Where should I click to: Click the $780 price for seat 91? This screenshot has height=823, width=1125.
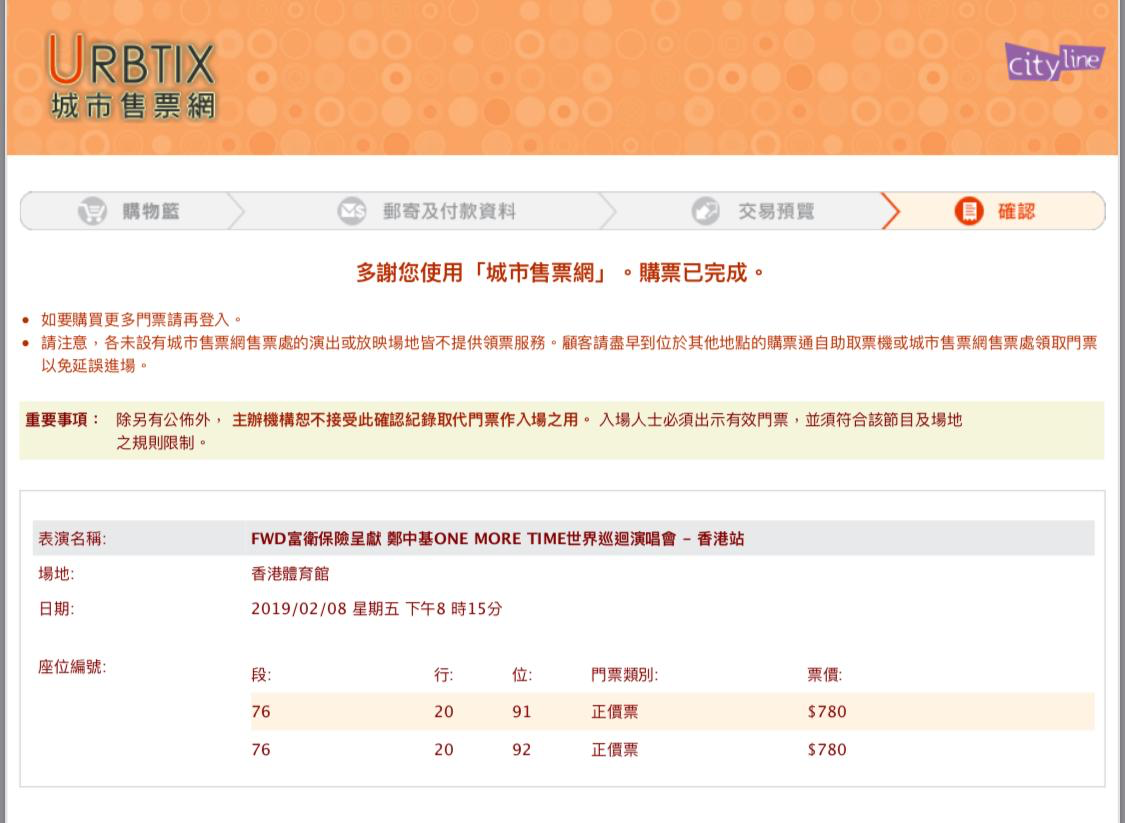click(827, 712)
